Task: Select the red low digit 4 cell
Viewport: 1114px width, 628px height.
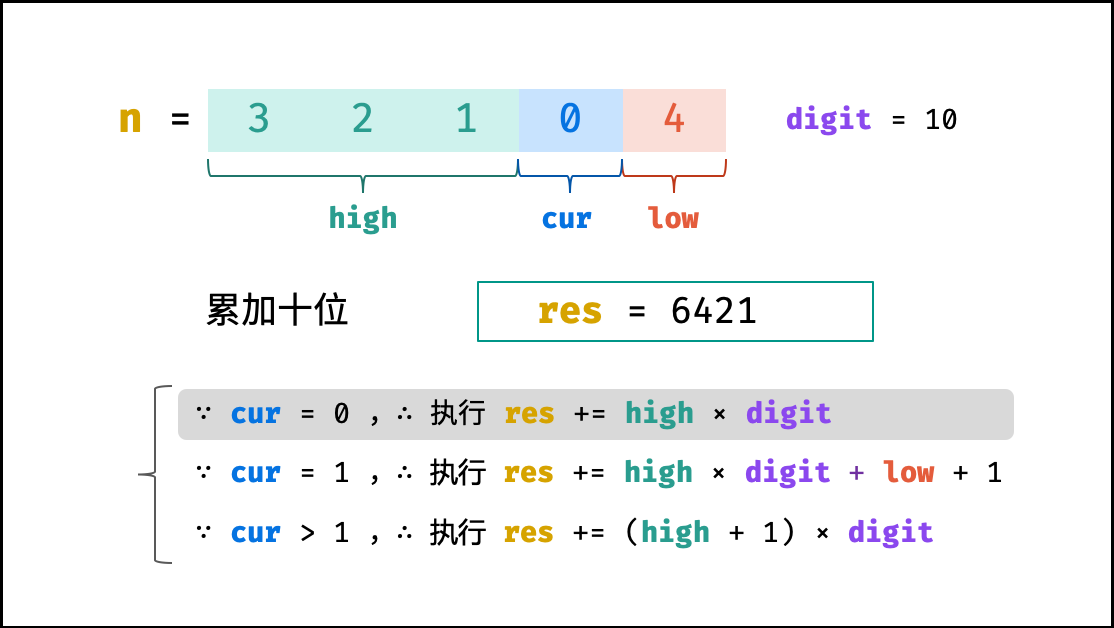Action: (674, 119)
